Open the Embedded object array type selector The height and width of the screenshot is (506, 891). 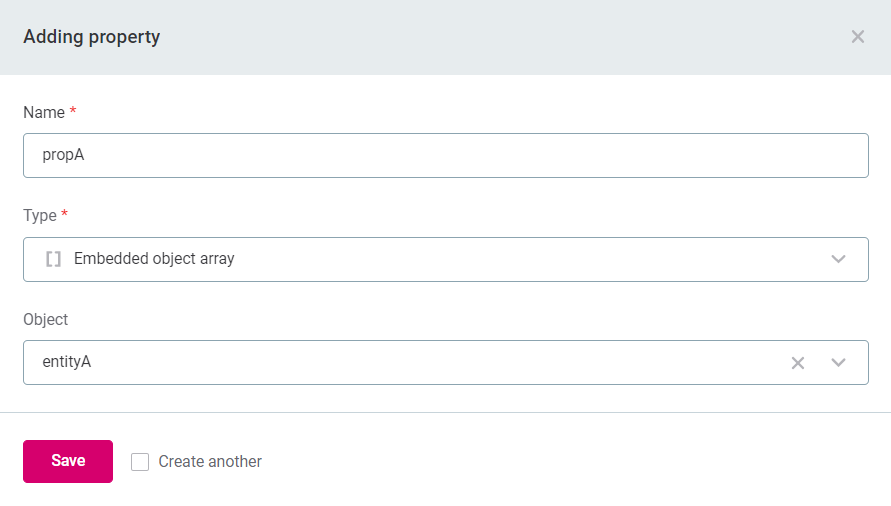pyautogui.click(x=445, y=259)
